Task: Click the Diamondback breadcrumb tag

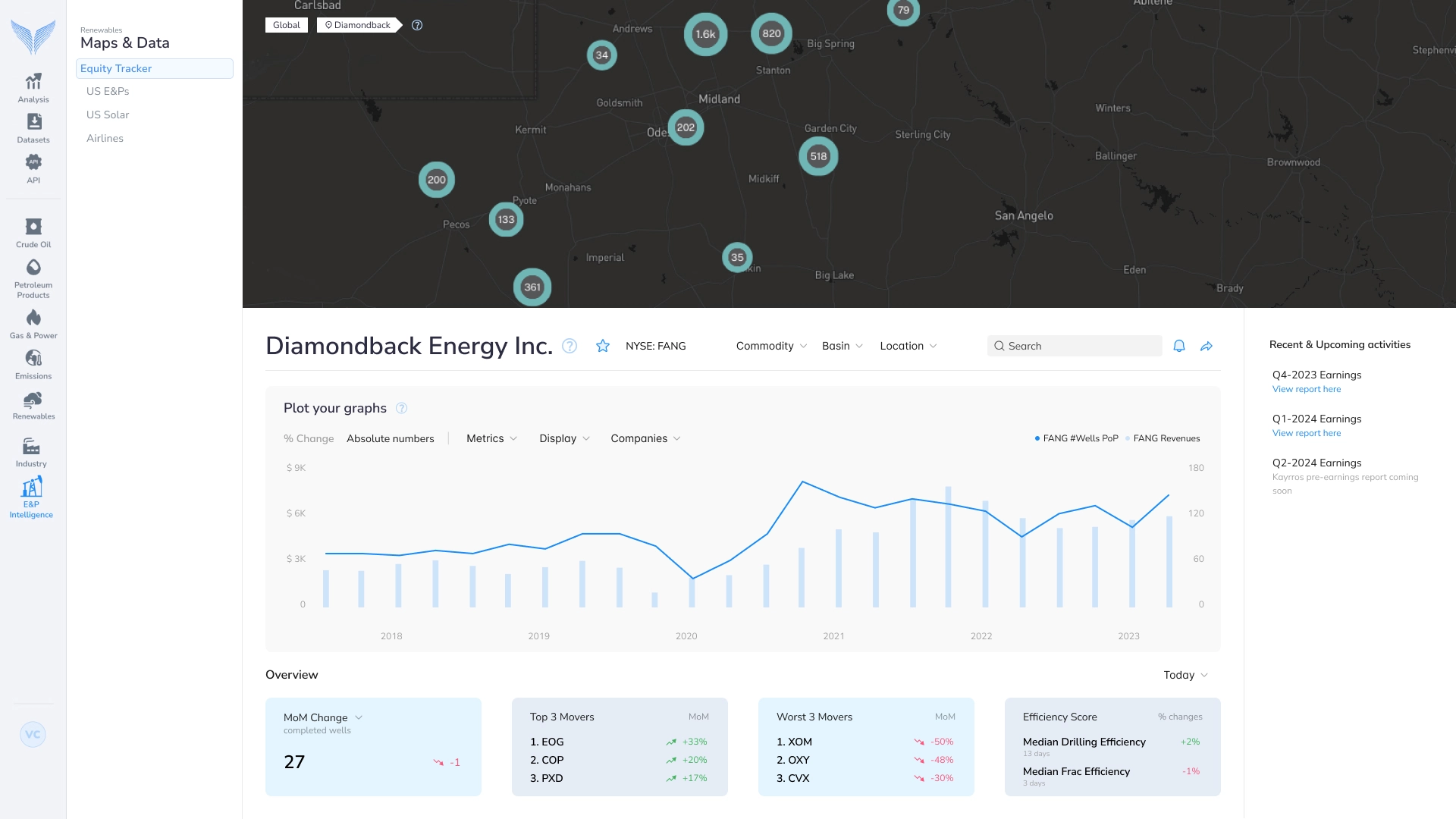Action: 358,25
